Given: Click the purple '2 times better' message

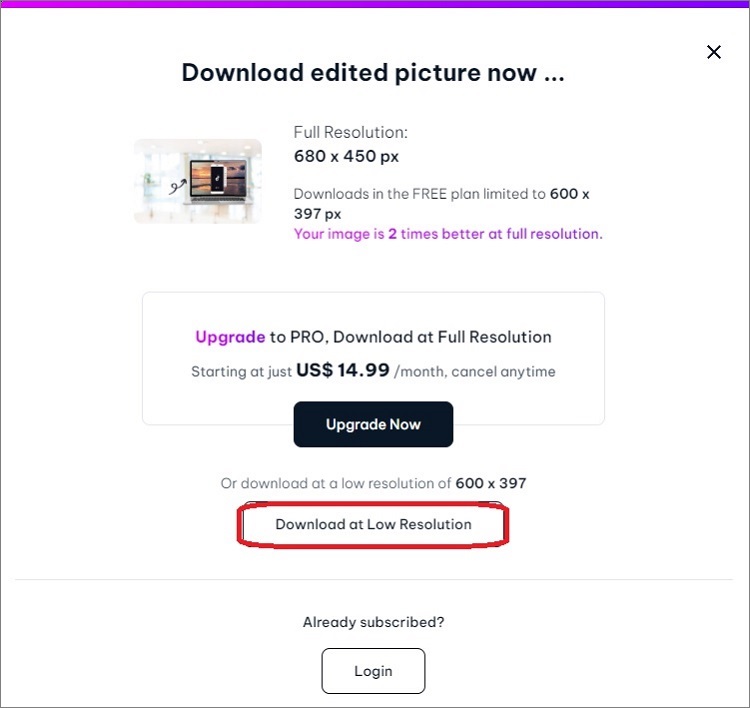Looking at the screenshot, I should pos(448,234).
